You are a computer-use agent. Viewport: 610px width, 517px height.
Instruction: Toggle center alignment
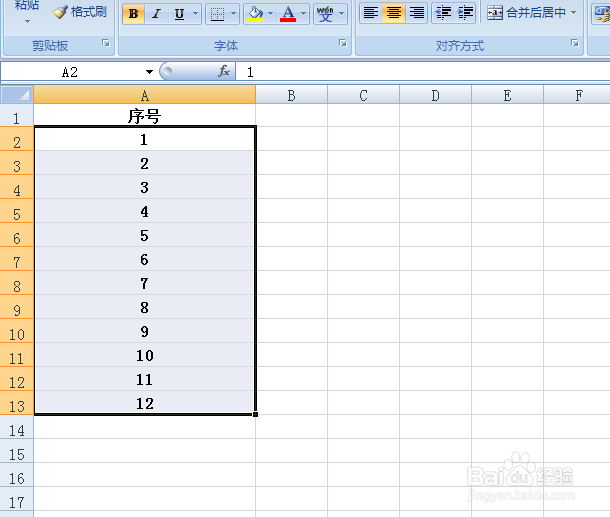[394, 13]
